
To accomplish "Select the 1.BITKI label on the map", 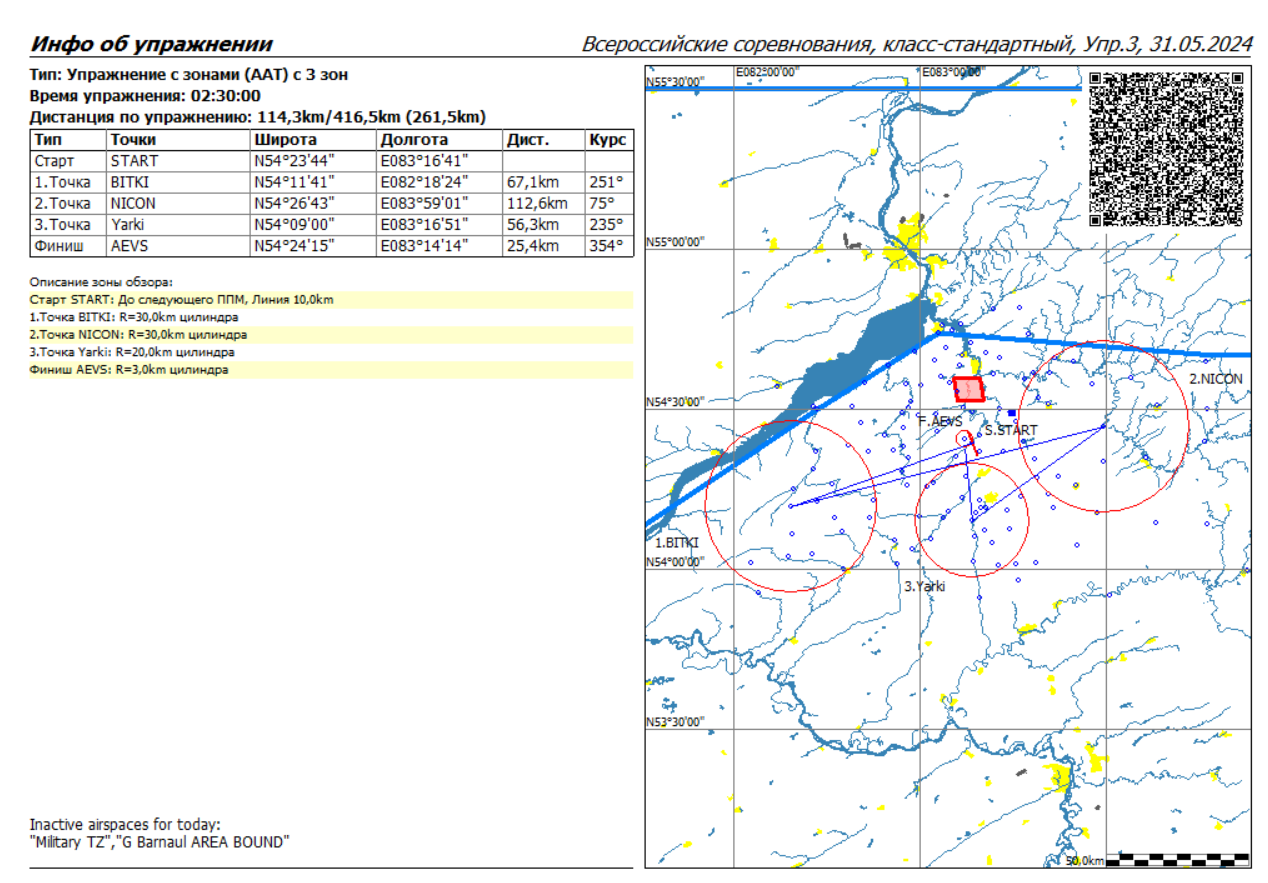I will tap(677, 542).
